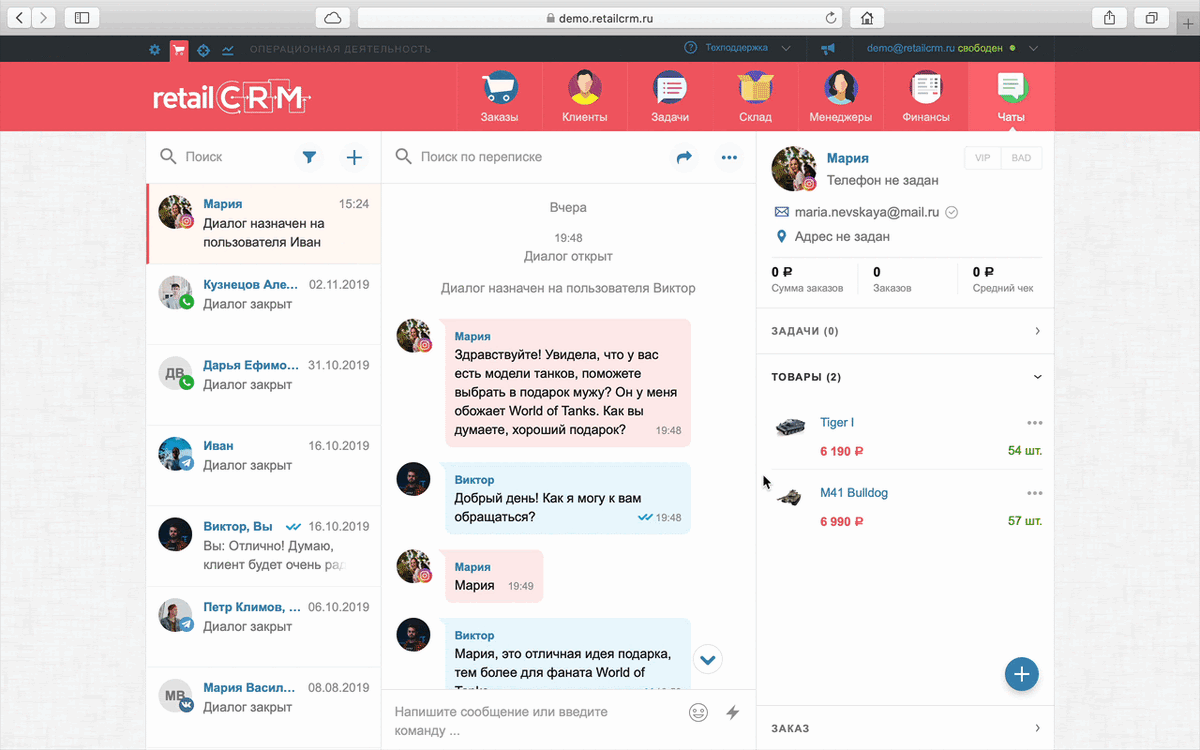Open the Техподдержка help menu
Image resolution: width=1200 pixels, height=750 pixels.
737,48
